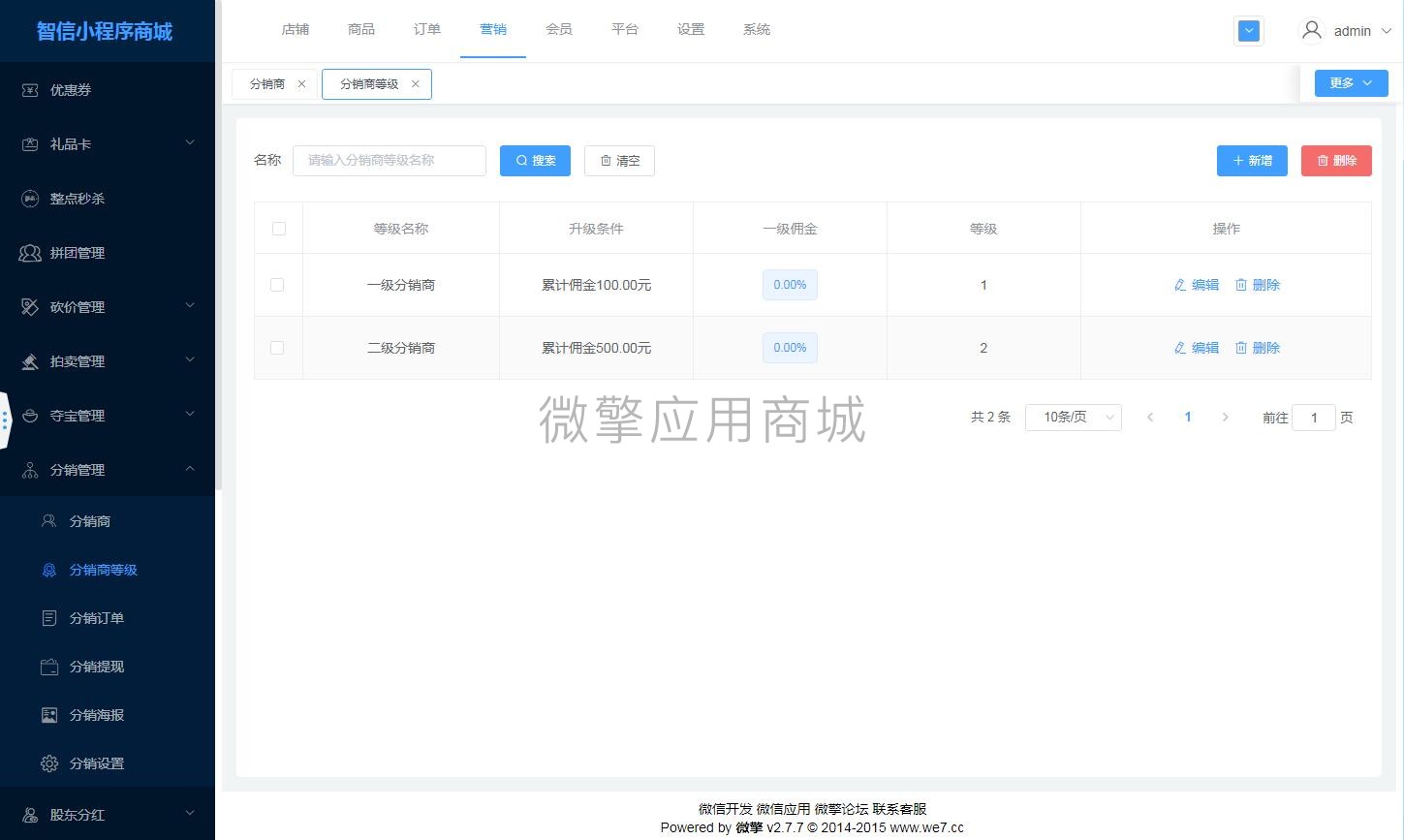Go to the next page arrow

pos(1226,418)
